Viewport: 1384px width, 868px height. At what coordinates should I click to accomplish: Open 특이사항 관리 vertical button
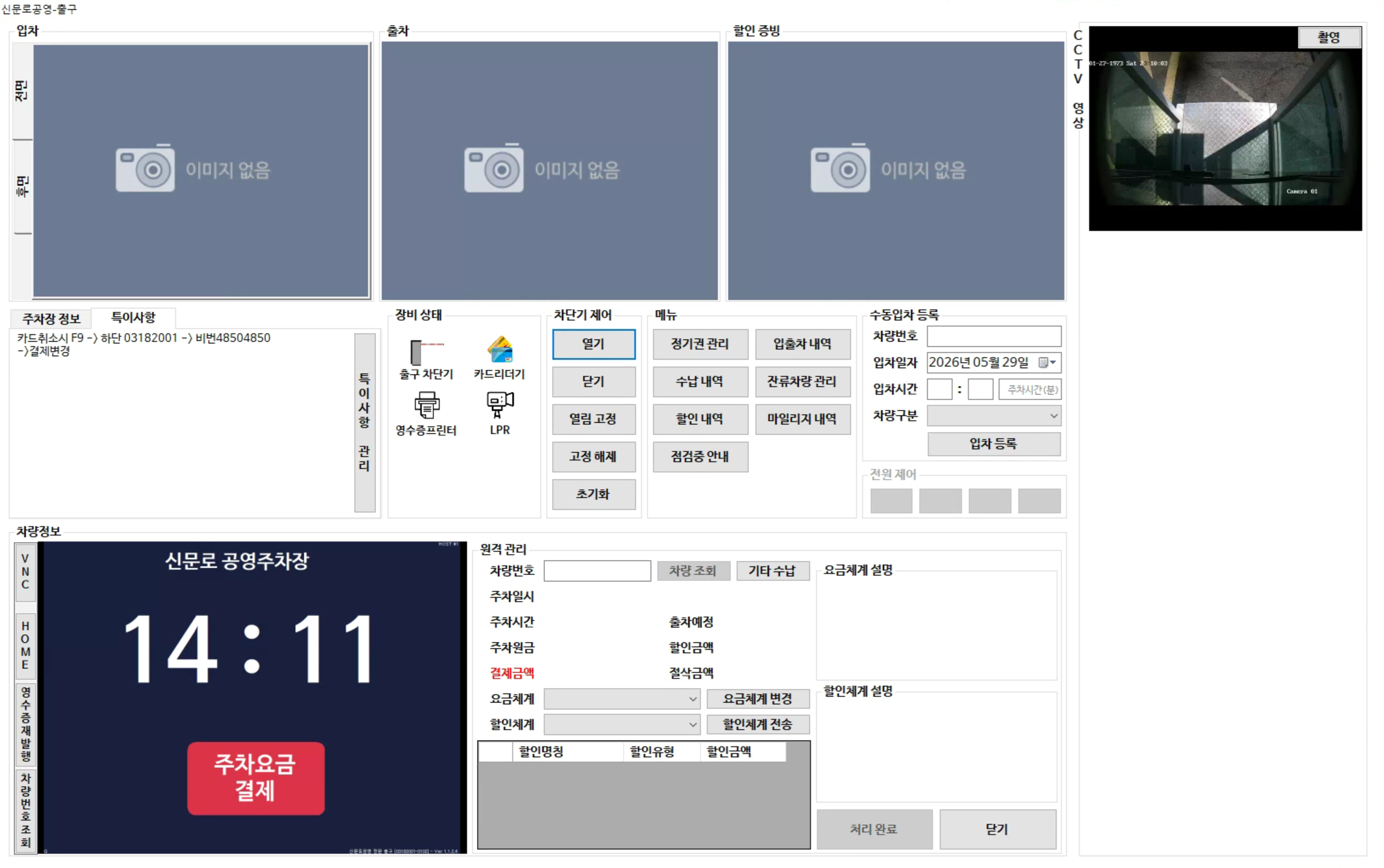pyautogui.click(x=365, y=423)
